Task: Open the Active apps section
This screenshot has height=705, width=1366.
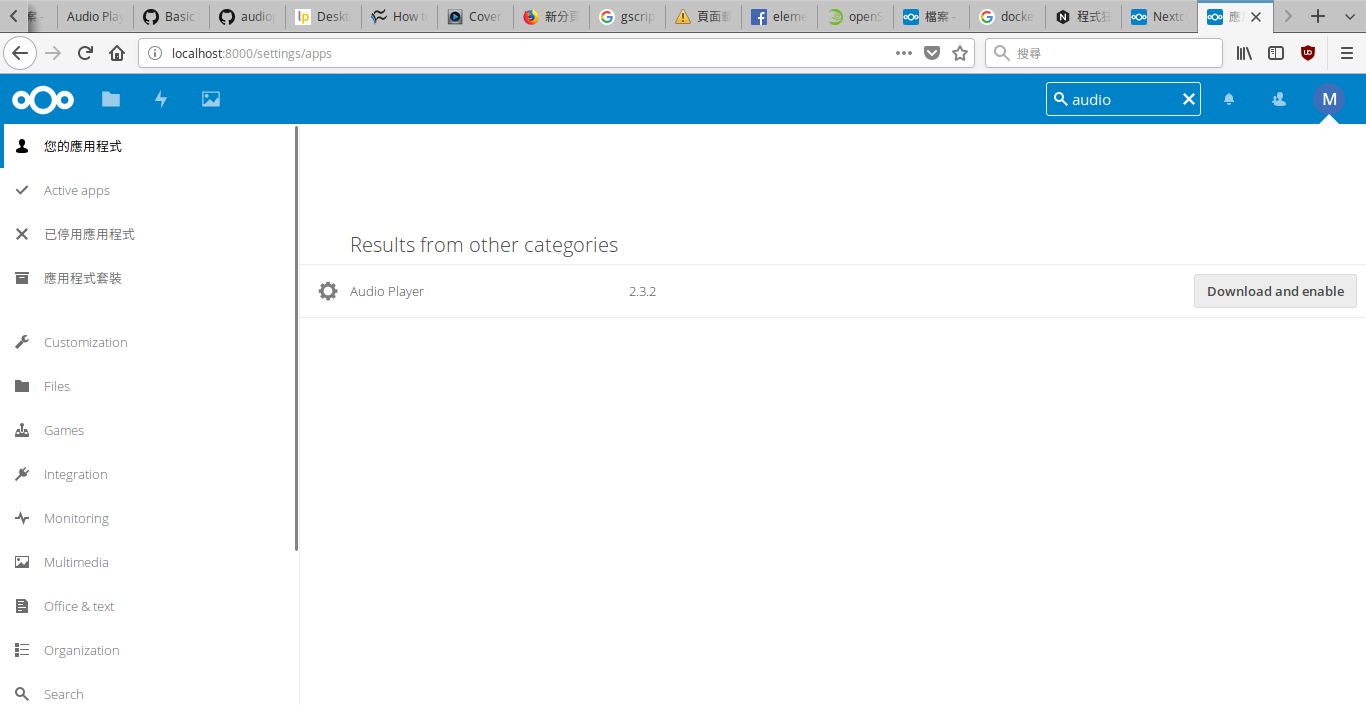Action: coord(76,190)
